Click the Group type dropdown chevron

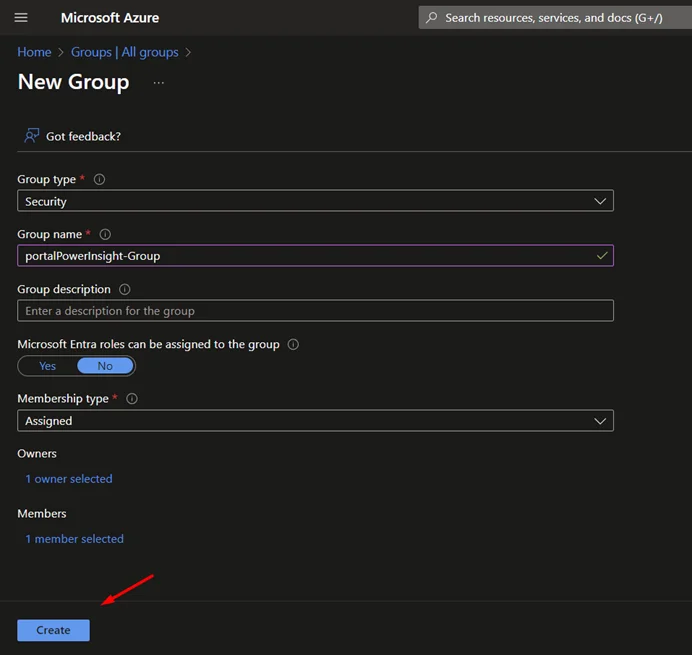tap(600, 201)
